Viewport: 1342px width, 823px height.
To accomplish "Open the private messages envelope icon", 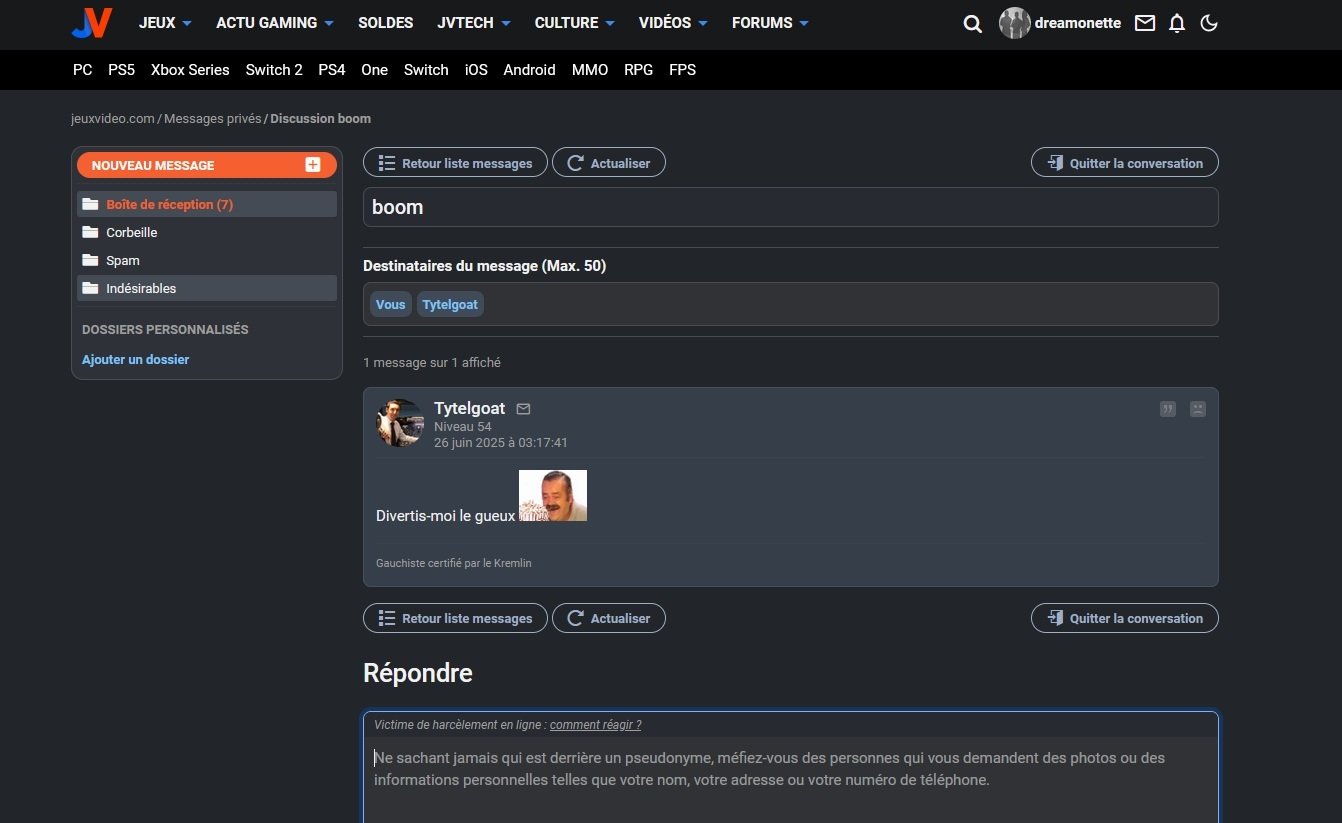I will (x=1145, y=23).
